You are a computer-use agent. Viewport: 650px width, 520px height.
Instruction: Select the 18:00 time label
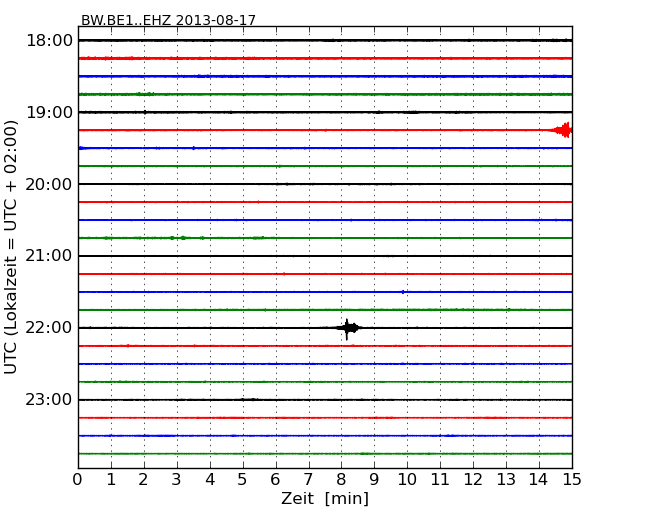point(49,41)
